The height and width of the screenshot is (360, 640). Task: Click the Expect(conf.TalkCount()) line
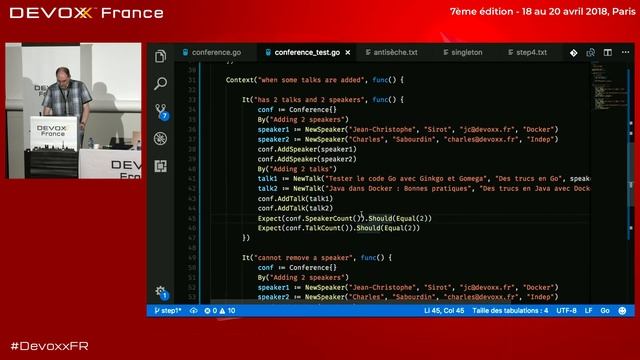pos(338,228)
